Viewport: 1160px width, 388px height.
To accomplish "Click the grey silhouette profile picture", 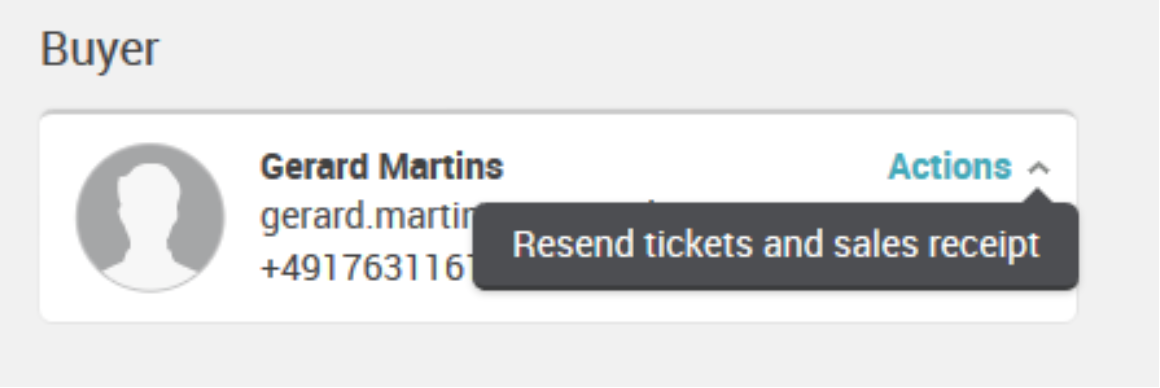I will 150,217.
